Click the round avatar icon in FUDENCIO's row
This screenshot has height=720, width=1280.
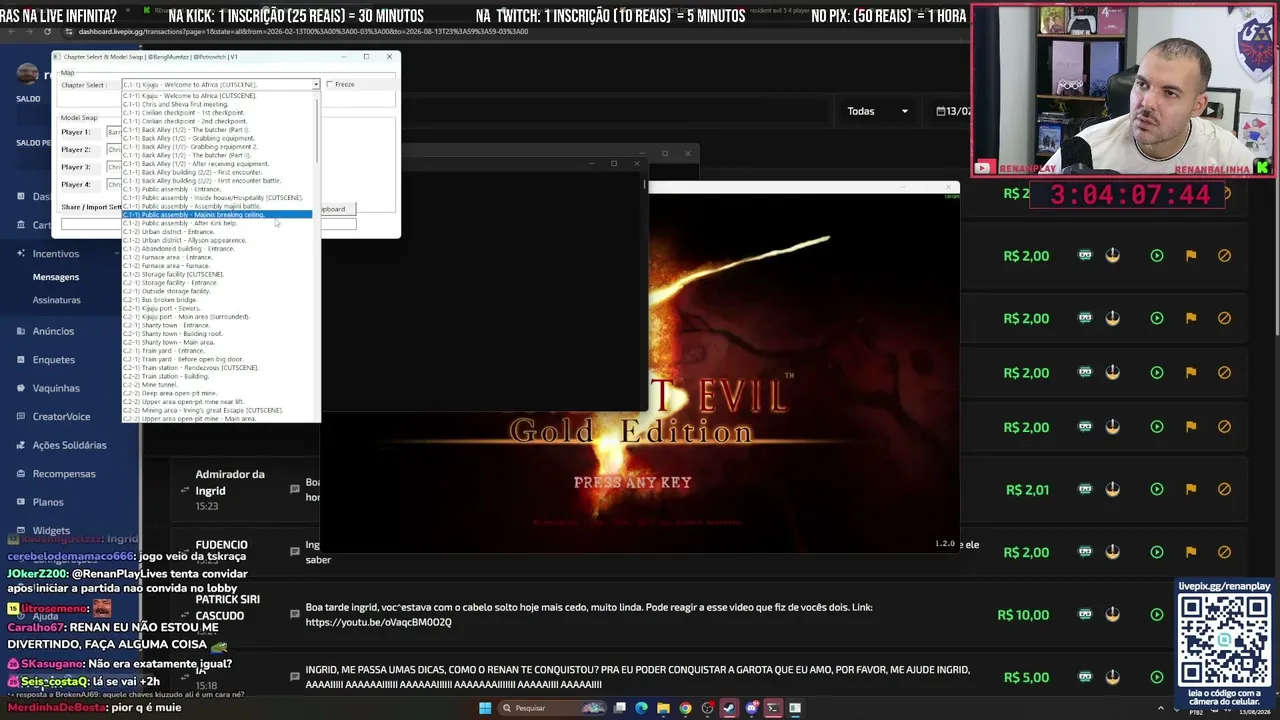pyautogui.click(x=1112, y=552)
